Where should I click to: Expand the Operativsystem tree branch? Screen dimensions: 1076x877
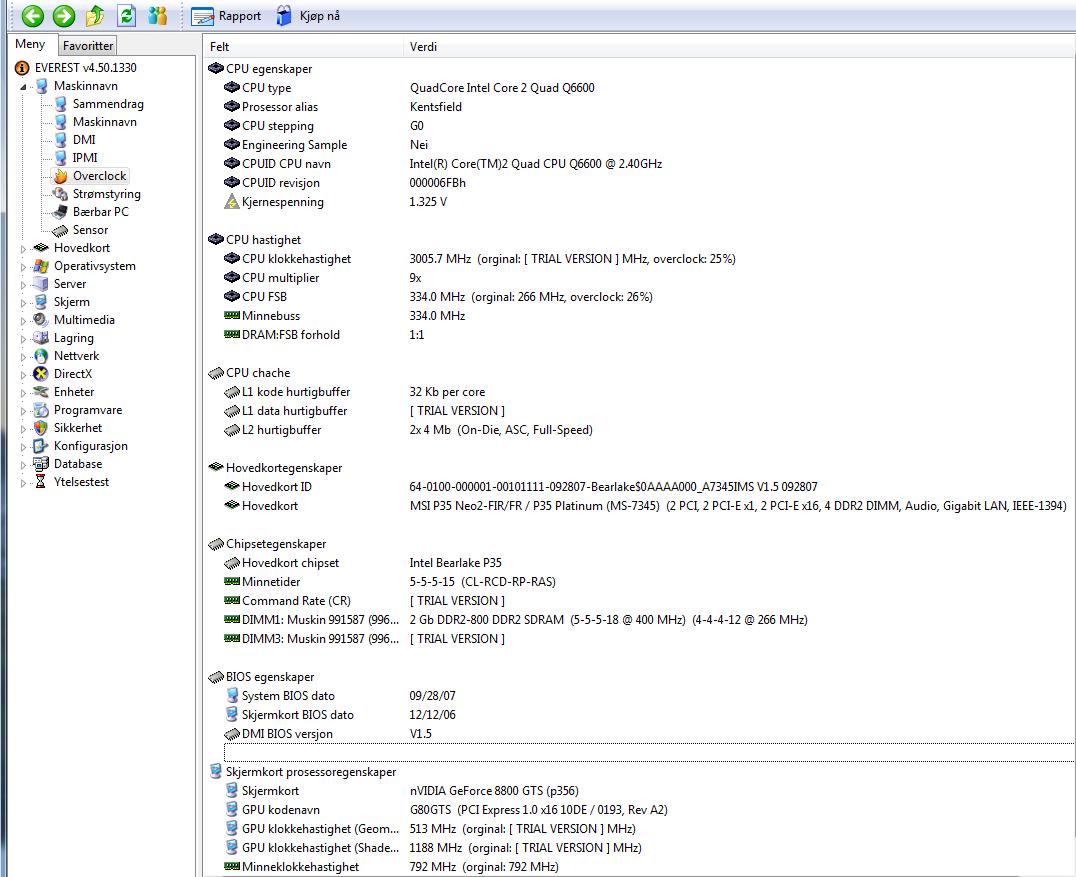click(x=23, y=267)
